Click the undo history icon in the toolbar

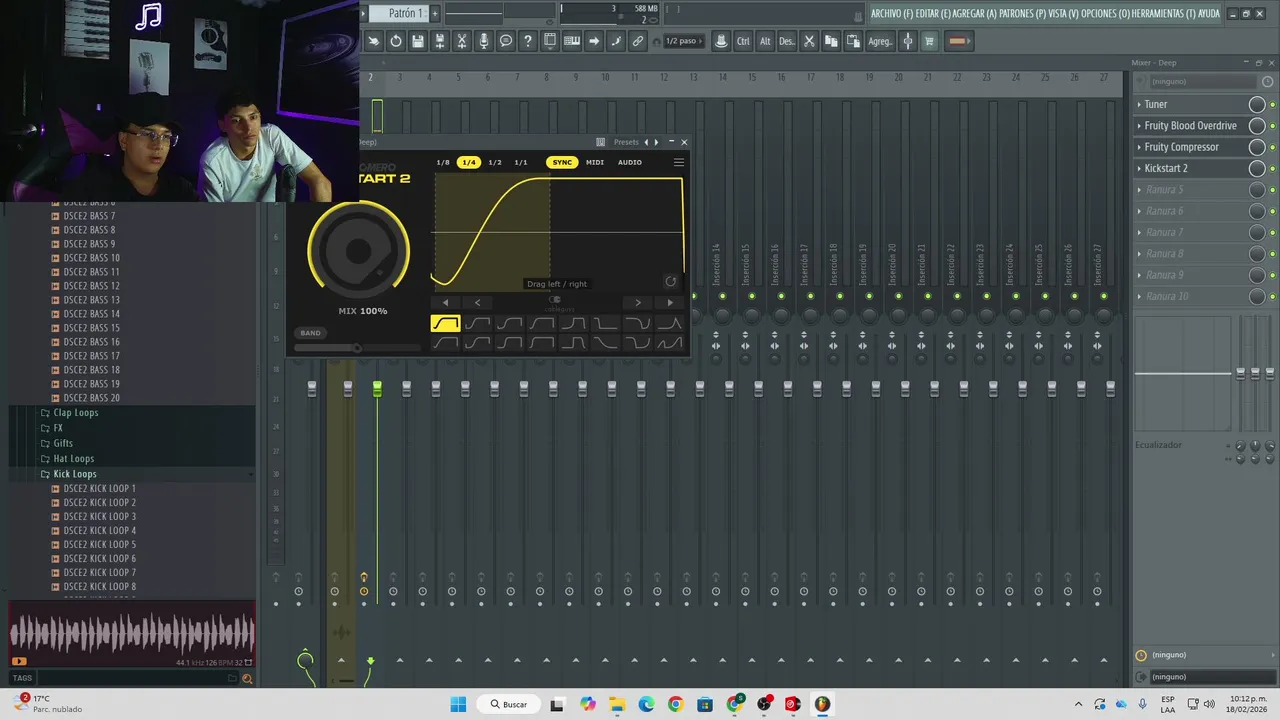click(x=396, y=41)
